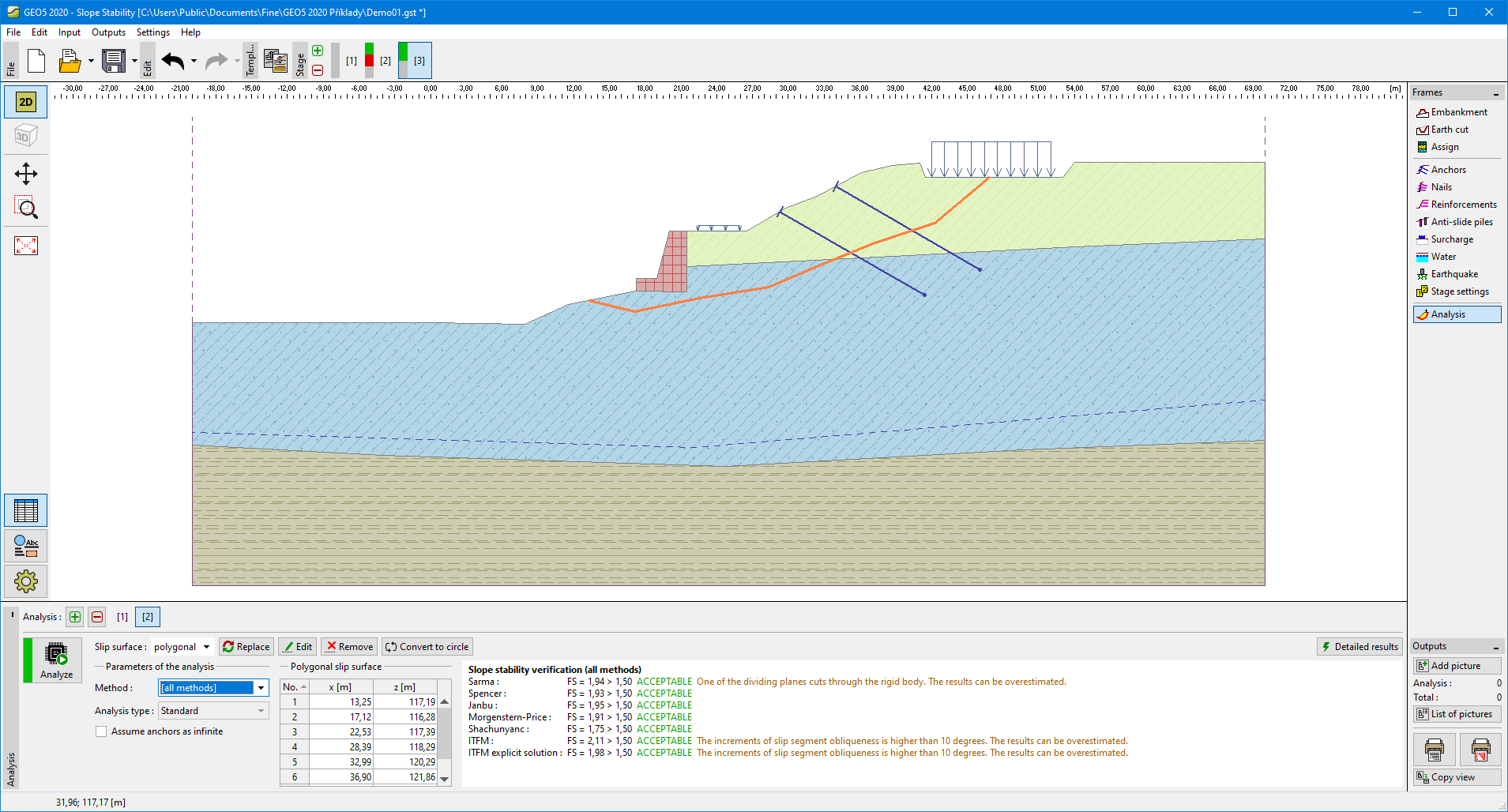1508x812 pixels.
Task: Open the Assign frame
Action: pos(1457,147)
